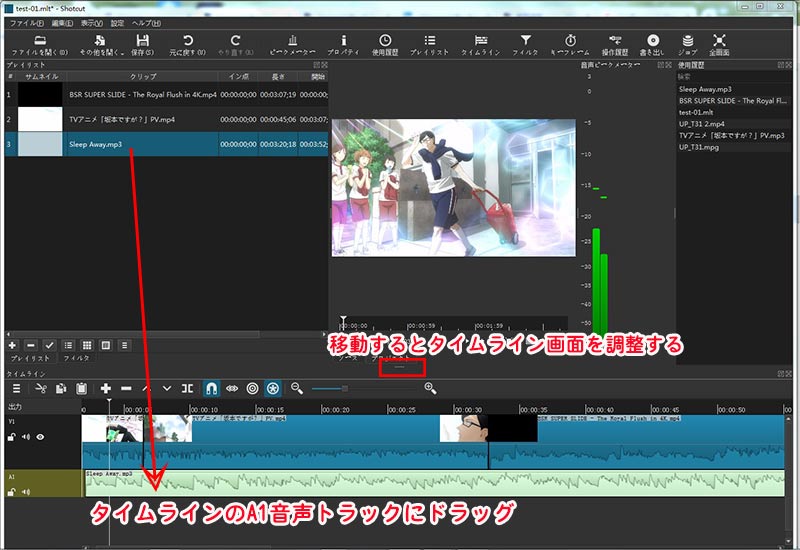Viewport: 800px width, 550px height.
Task: Open the 表示 menu
Action: click(x=92, y=23)
